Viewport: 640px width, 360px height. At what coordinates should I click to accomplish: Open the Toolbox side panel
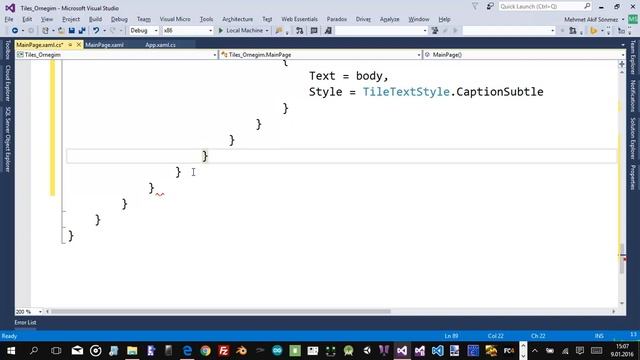tap(7, 49)
